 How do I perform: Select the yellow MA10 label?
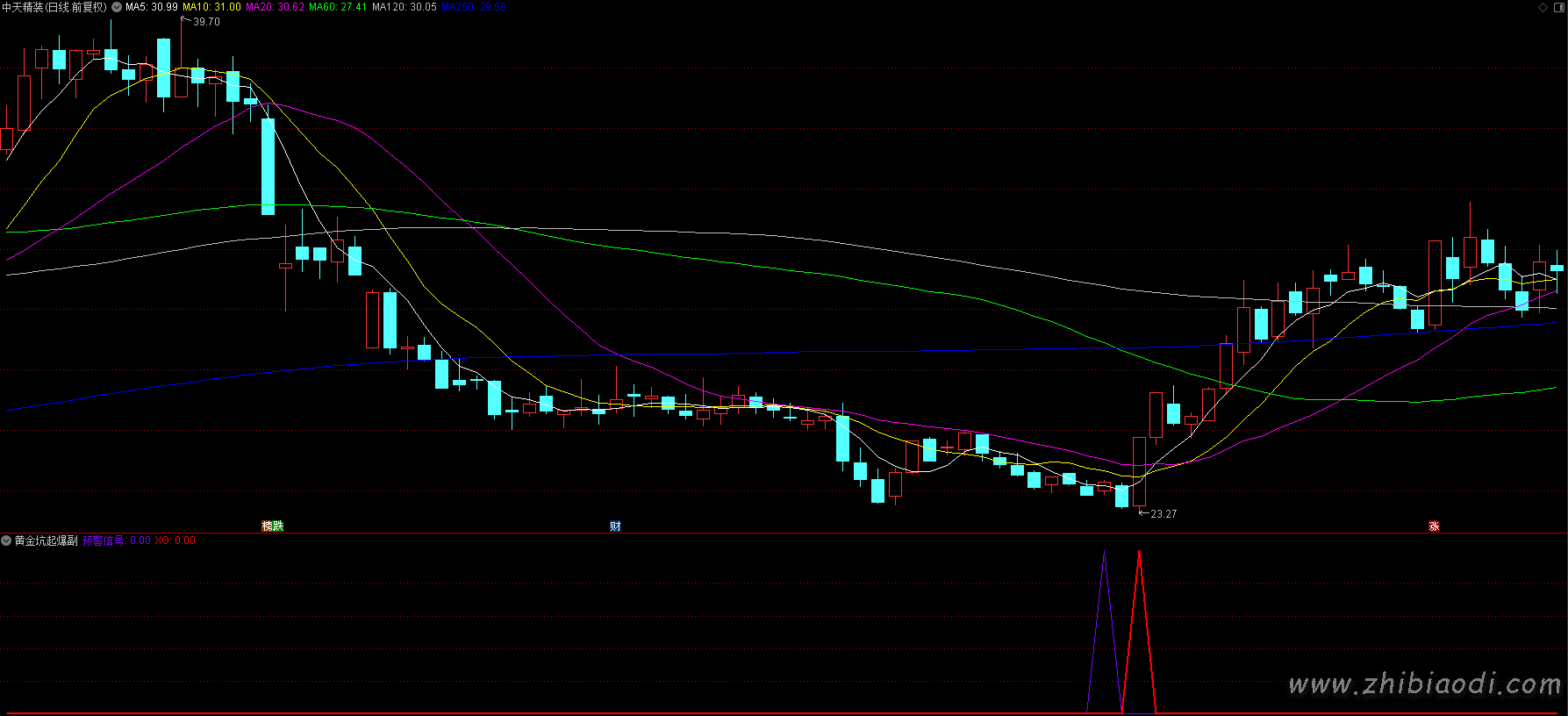(211, 7)
